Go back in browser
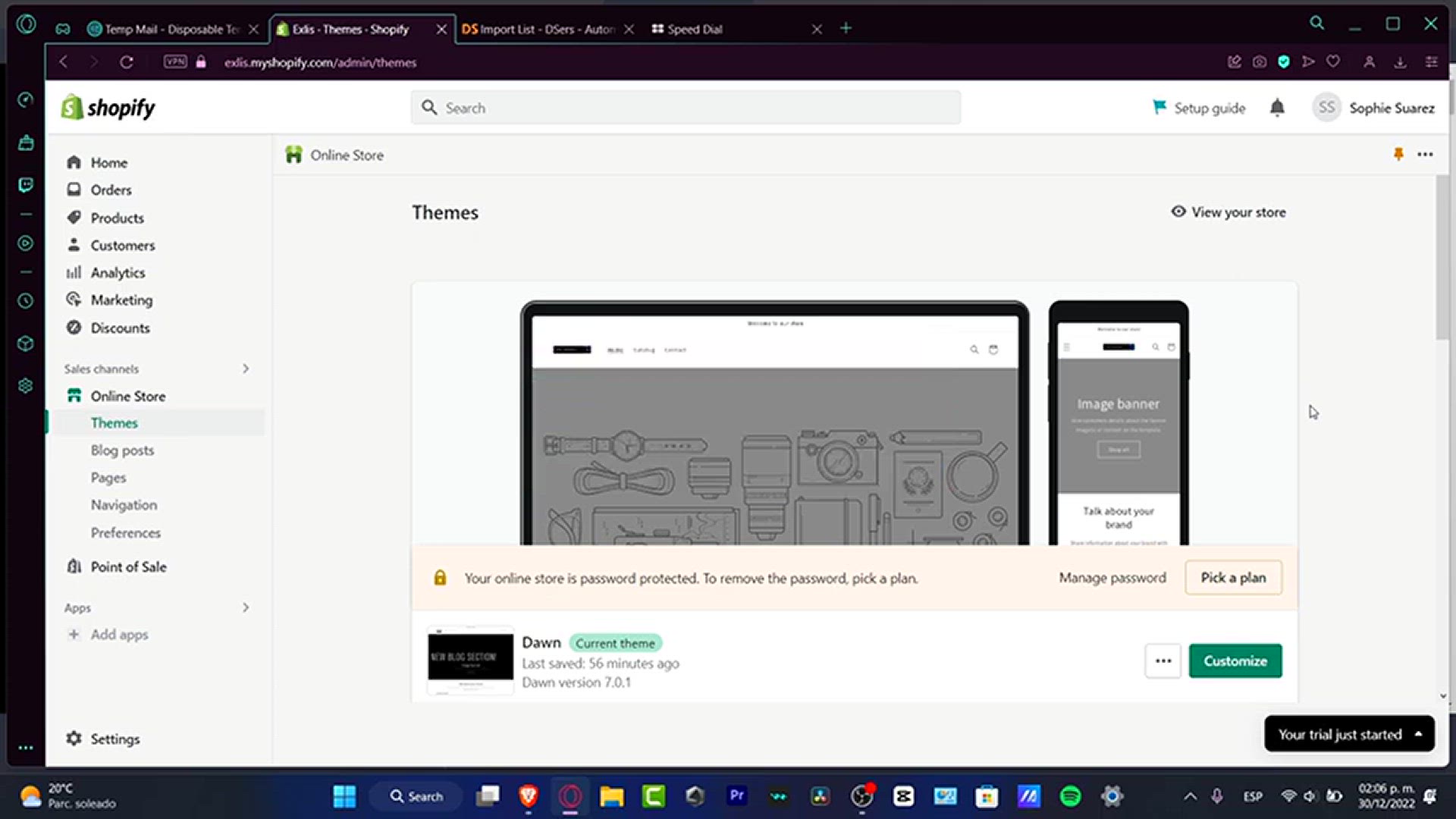 64,62
